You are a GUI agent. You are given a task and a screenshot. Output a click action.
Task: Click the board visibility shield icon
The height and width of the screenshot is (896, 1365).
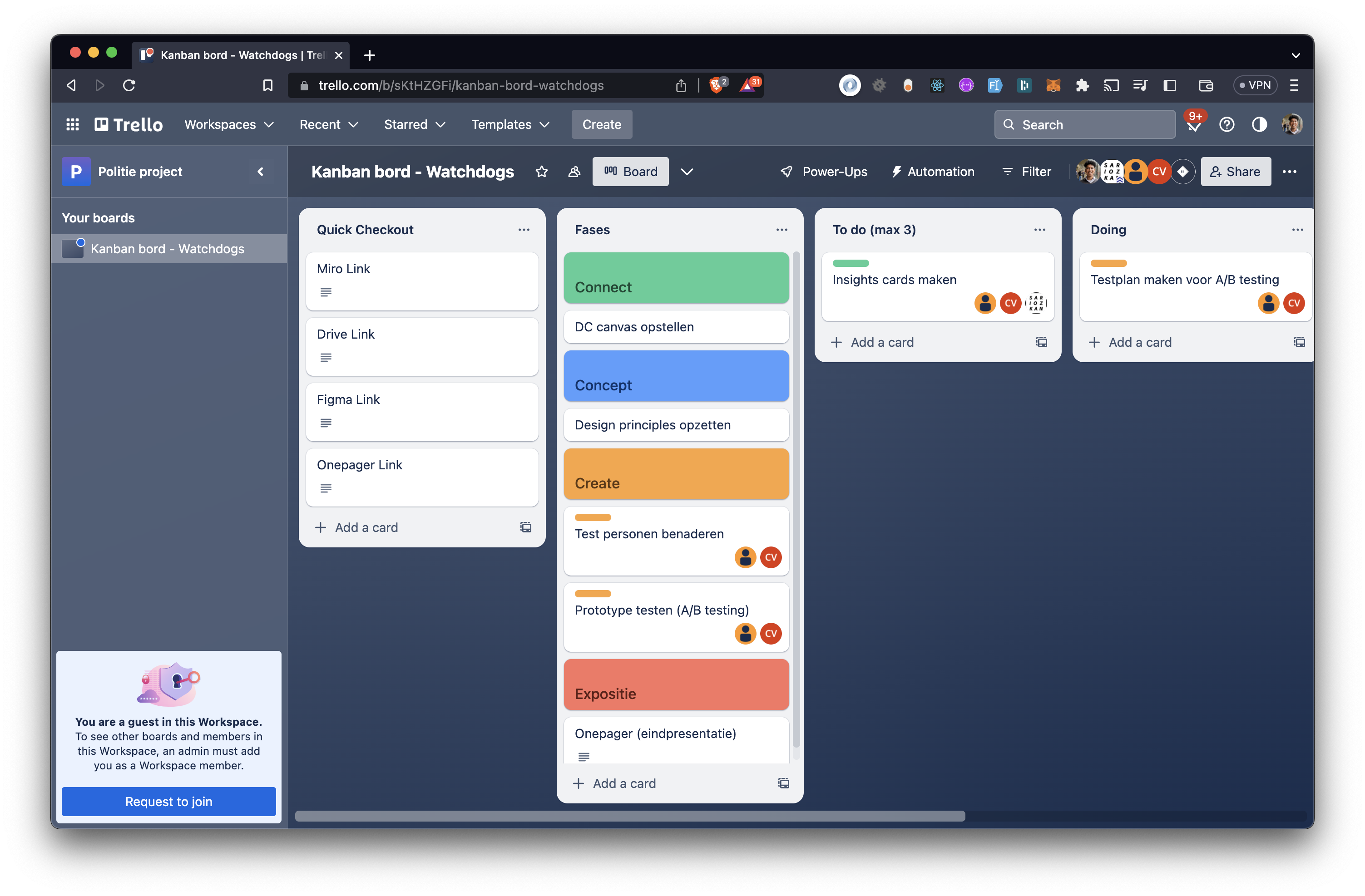point(574,172)
